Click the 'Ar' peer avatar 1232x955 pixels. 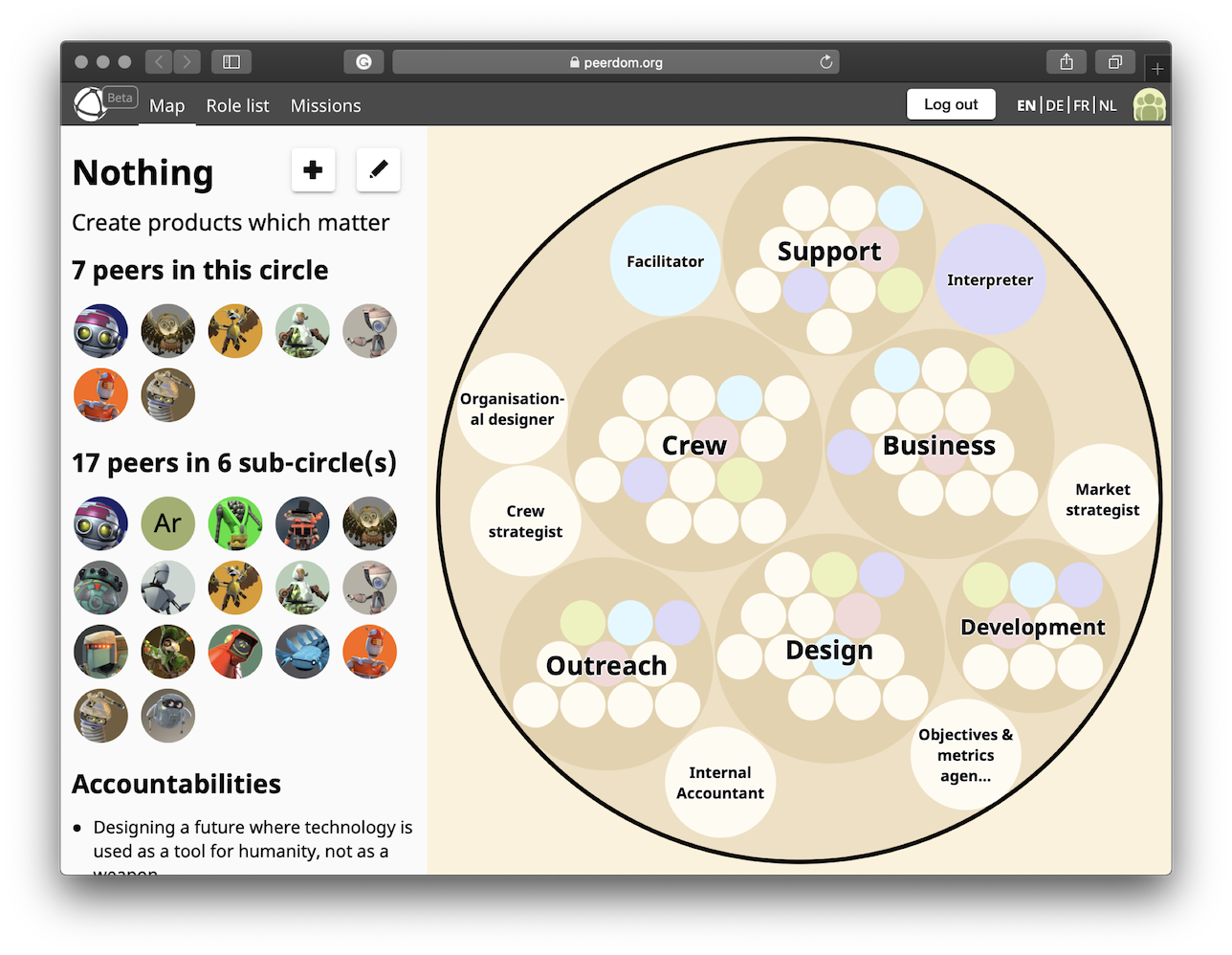167,523
